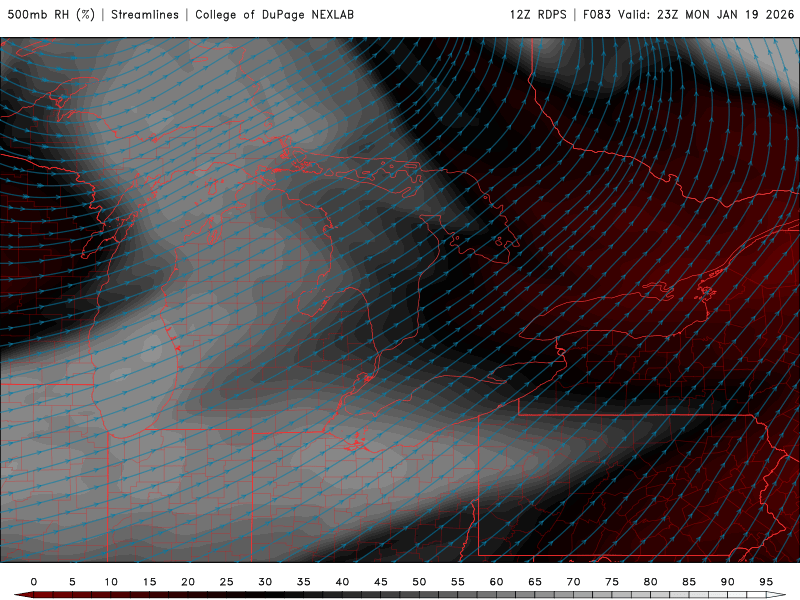The image size is (800, 600).
Task: Click the '20' value on the colorbar scale
Action: click(x=188, y=582)
